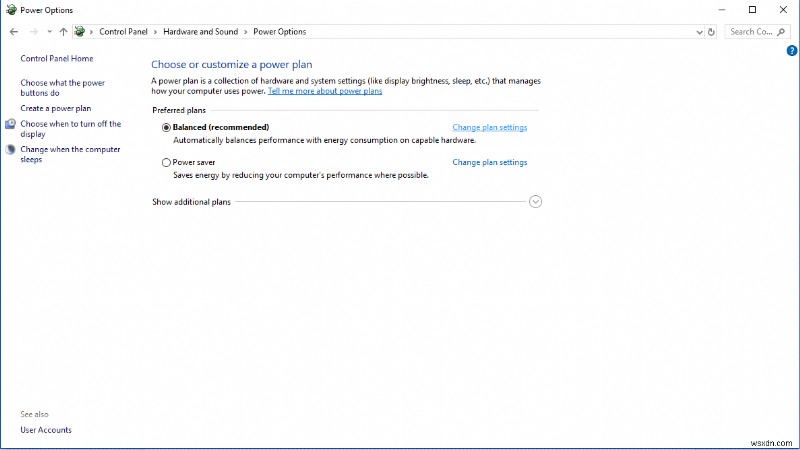Expand Show additional plans chevron
This screenshot has height=450, width=800.
[535, 202]
